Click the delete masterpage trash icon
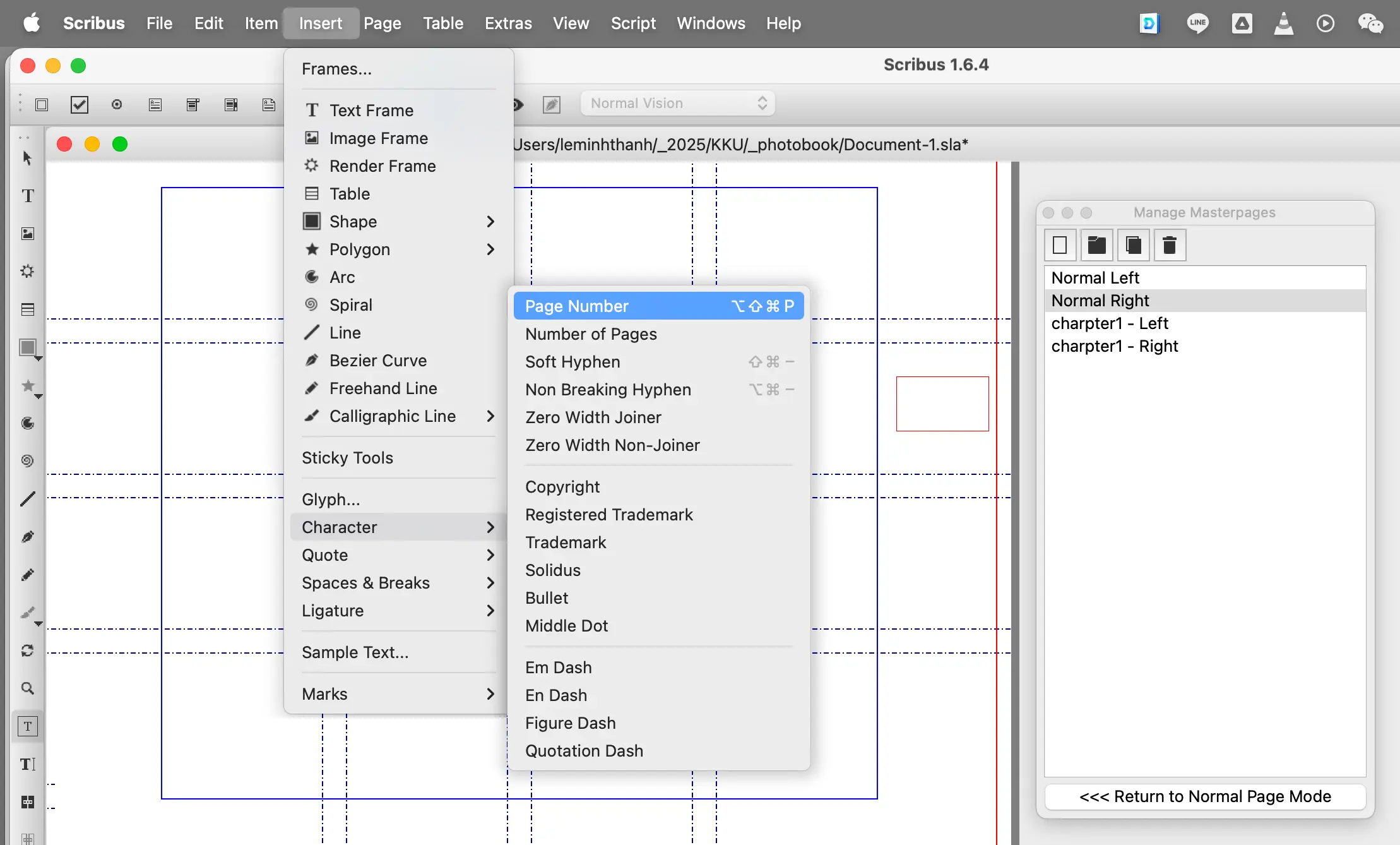1400x845 pixels. (1170, 245)
